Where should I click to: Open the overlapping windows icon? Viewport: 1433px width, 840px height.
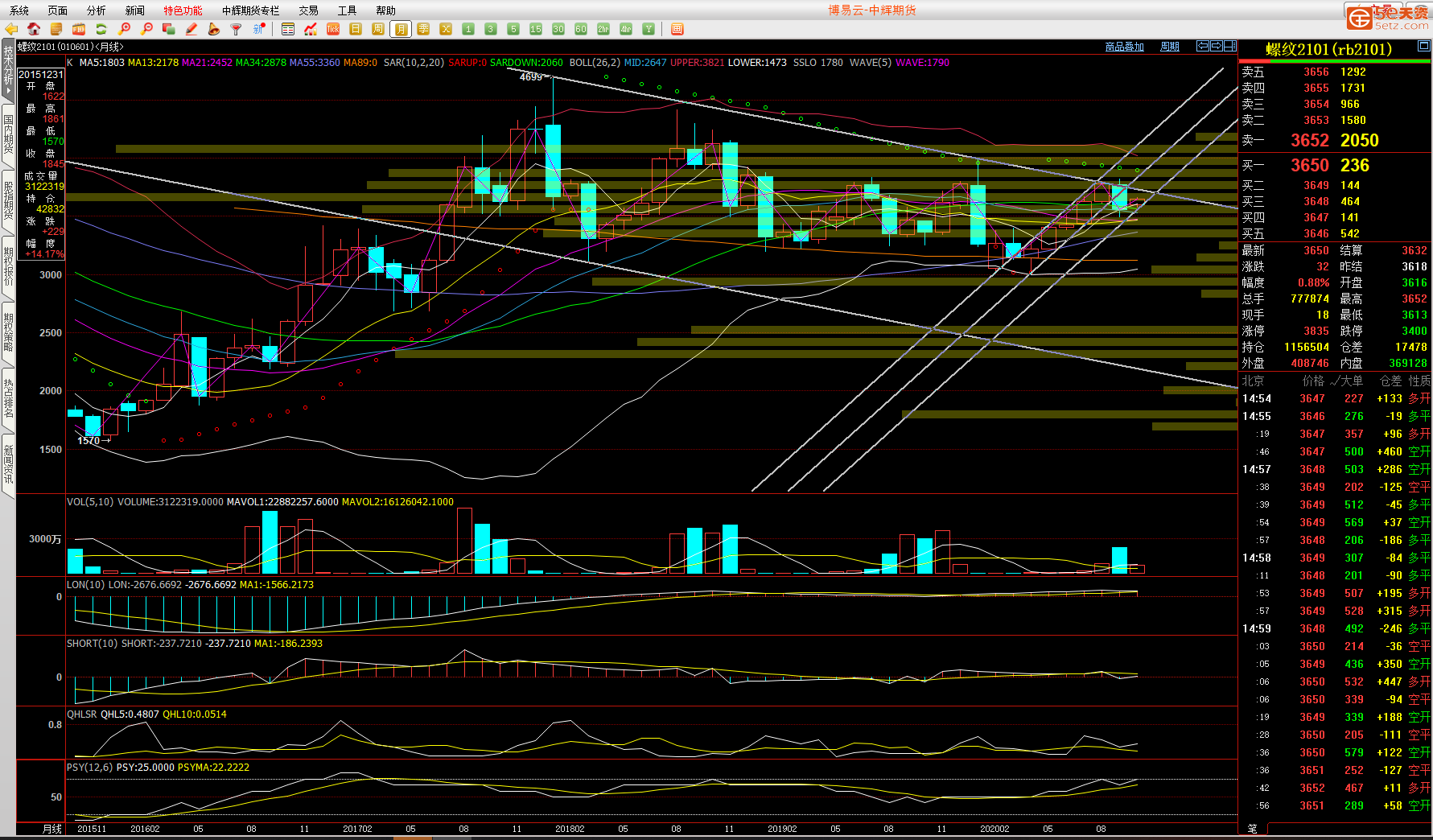(169, 29)
